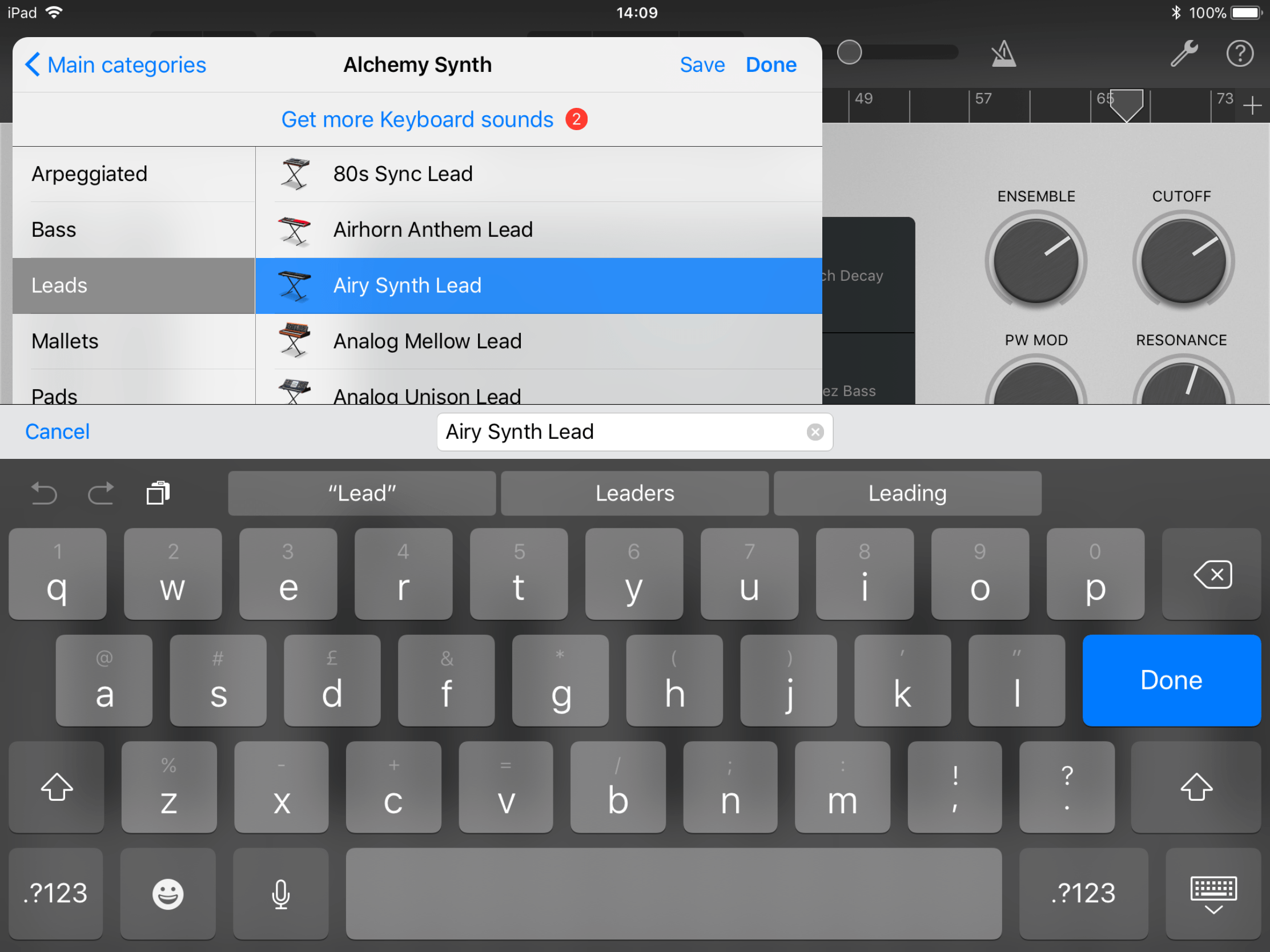
Task: Redo typing with the redo arrow
Action: (x=101, y=493)
